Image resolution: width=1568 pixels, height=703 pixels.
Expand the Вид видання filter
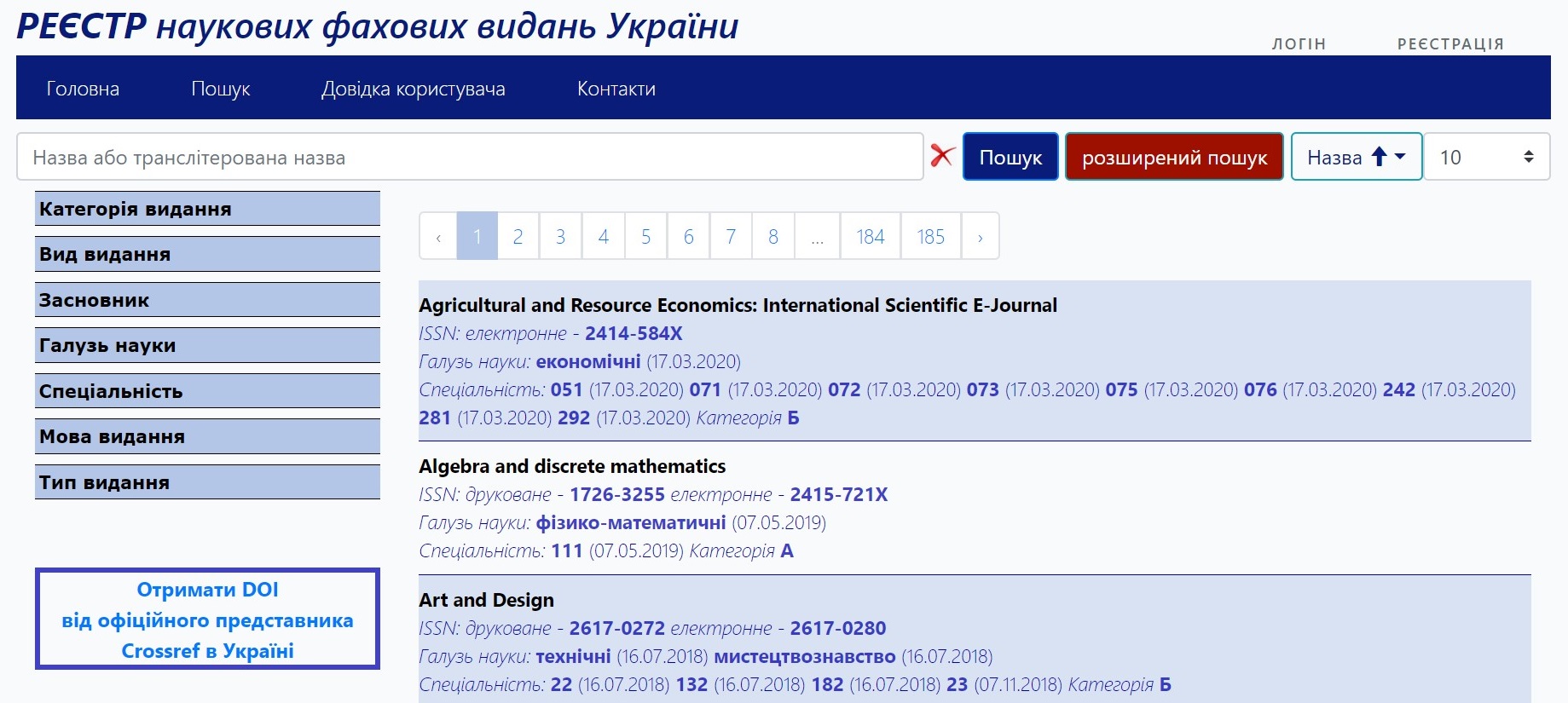207,254
